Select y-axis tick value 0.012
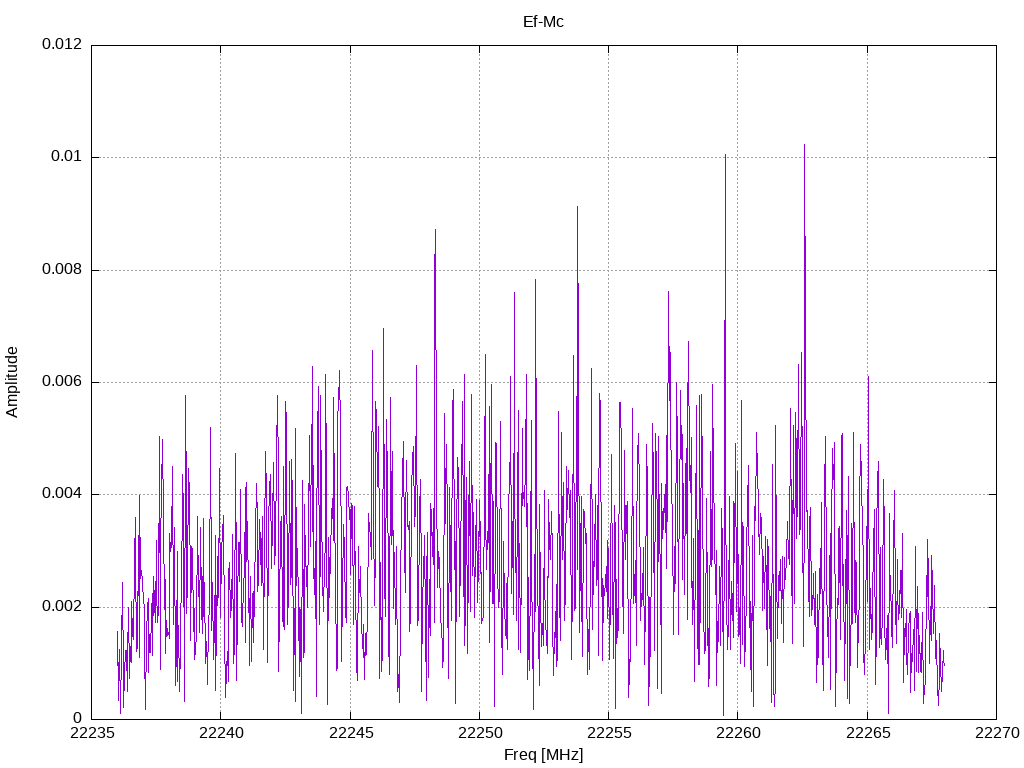Viewport: 1024px width, 768px height. coord(62,44)
